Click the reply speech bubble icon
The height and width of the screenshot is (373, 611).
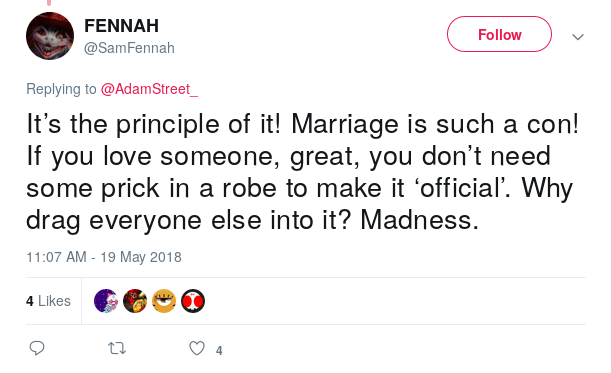[37, 348]
